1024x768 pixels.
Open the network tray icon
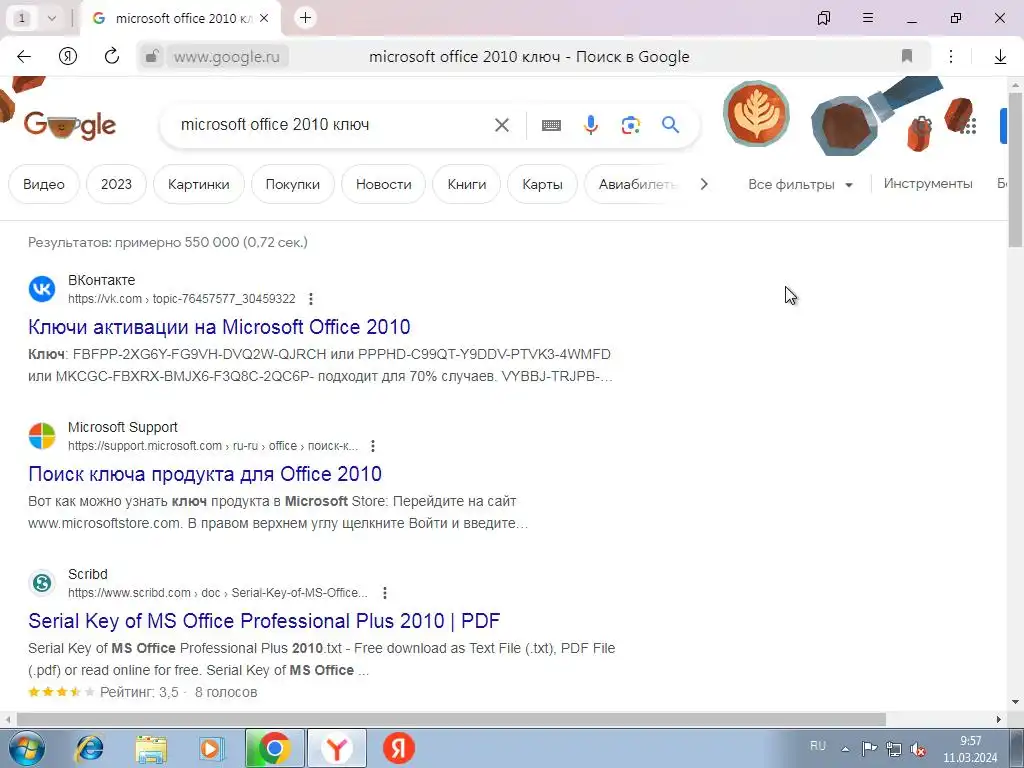coord(893,749)
